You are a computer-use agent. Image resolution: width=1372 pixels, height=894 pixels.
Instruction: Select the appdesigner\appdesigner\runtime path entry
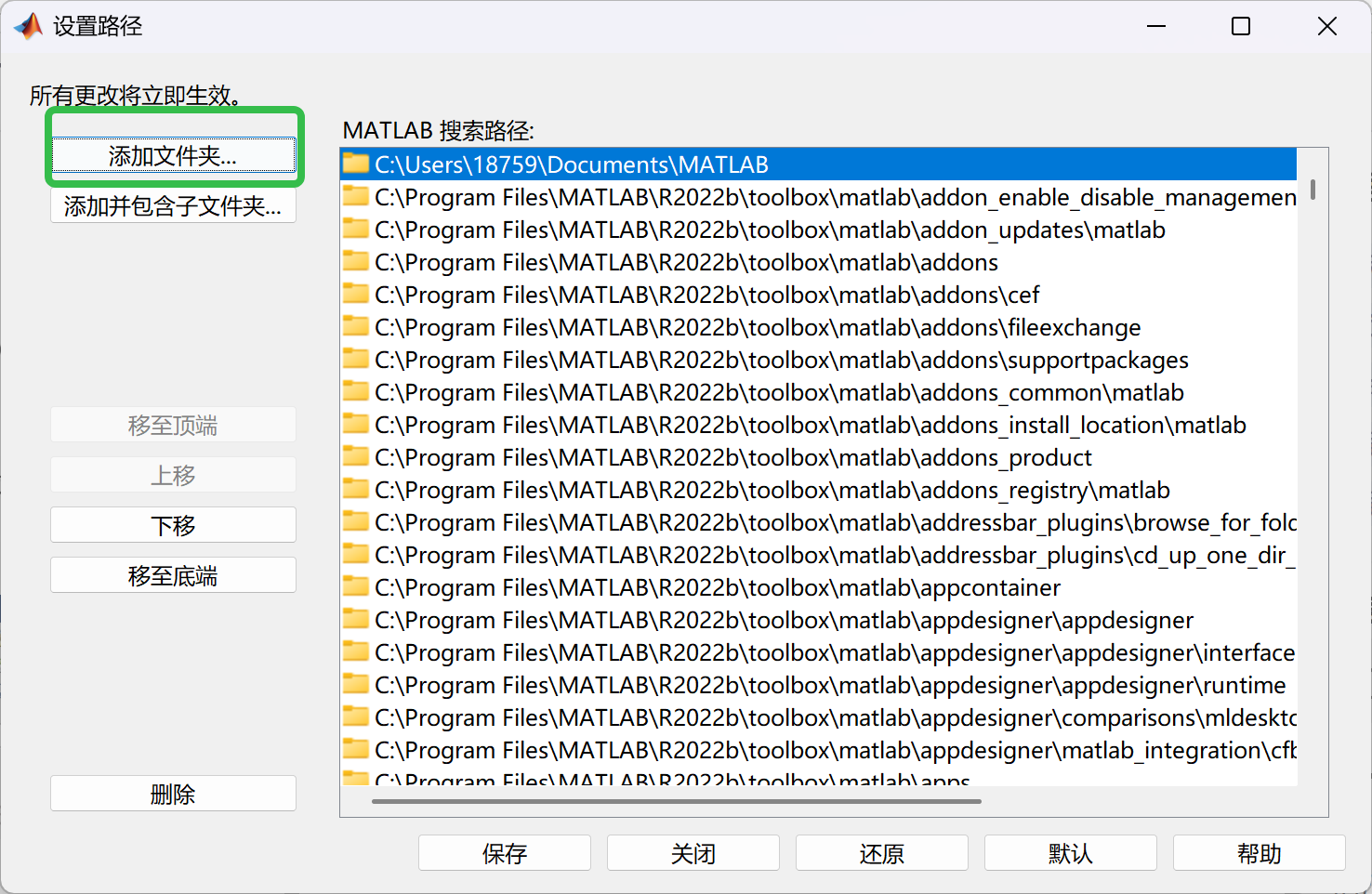click(x=819, y=685)
